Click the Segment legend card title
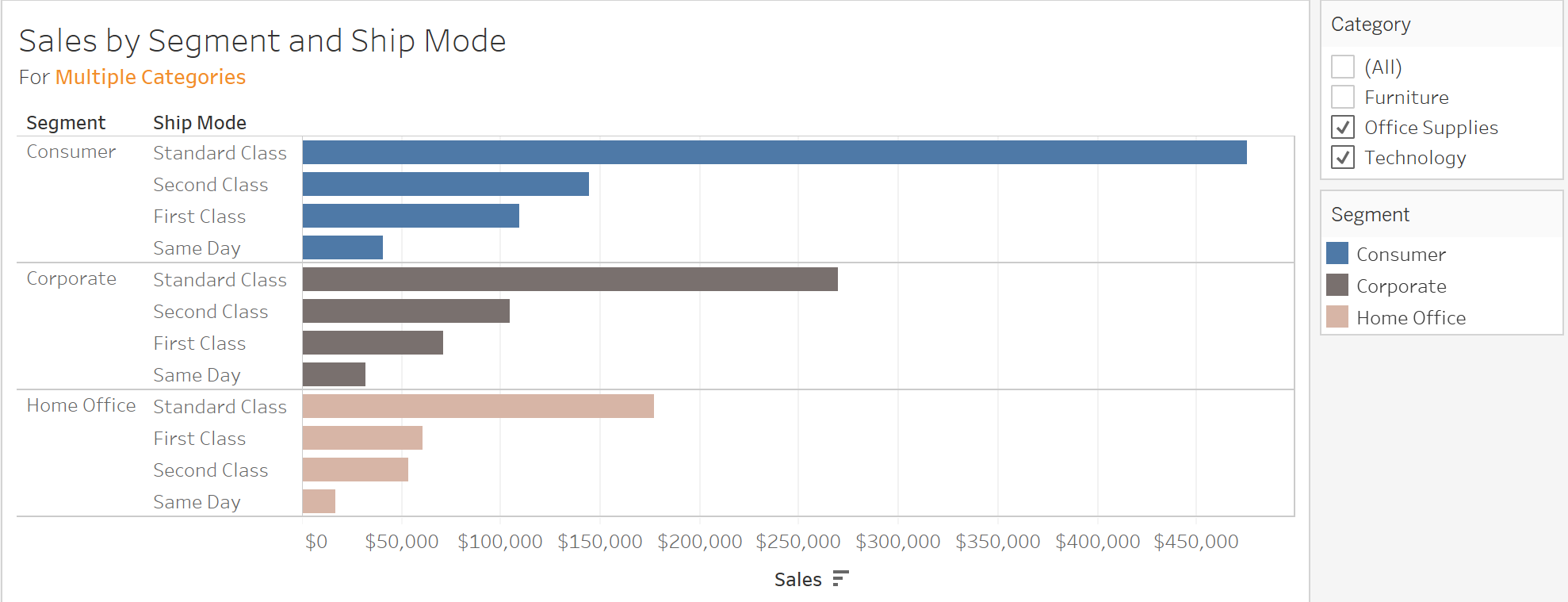The width and height of the screenshot is (1568, 602). click(1370, 215)
